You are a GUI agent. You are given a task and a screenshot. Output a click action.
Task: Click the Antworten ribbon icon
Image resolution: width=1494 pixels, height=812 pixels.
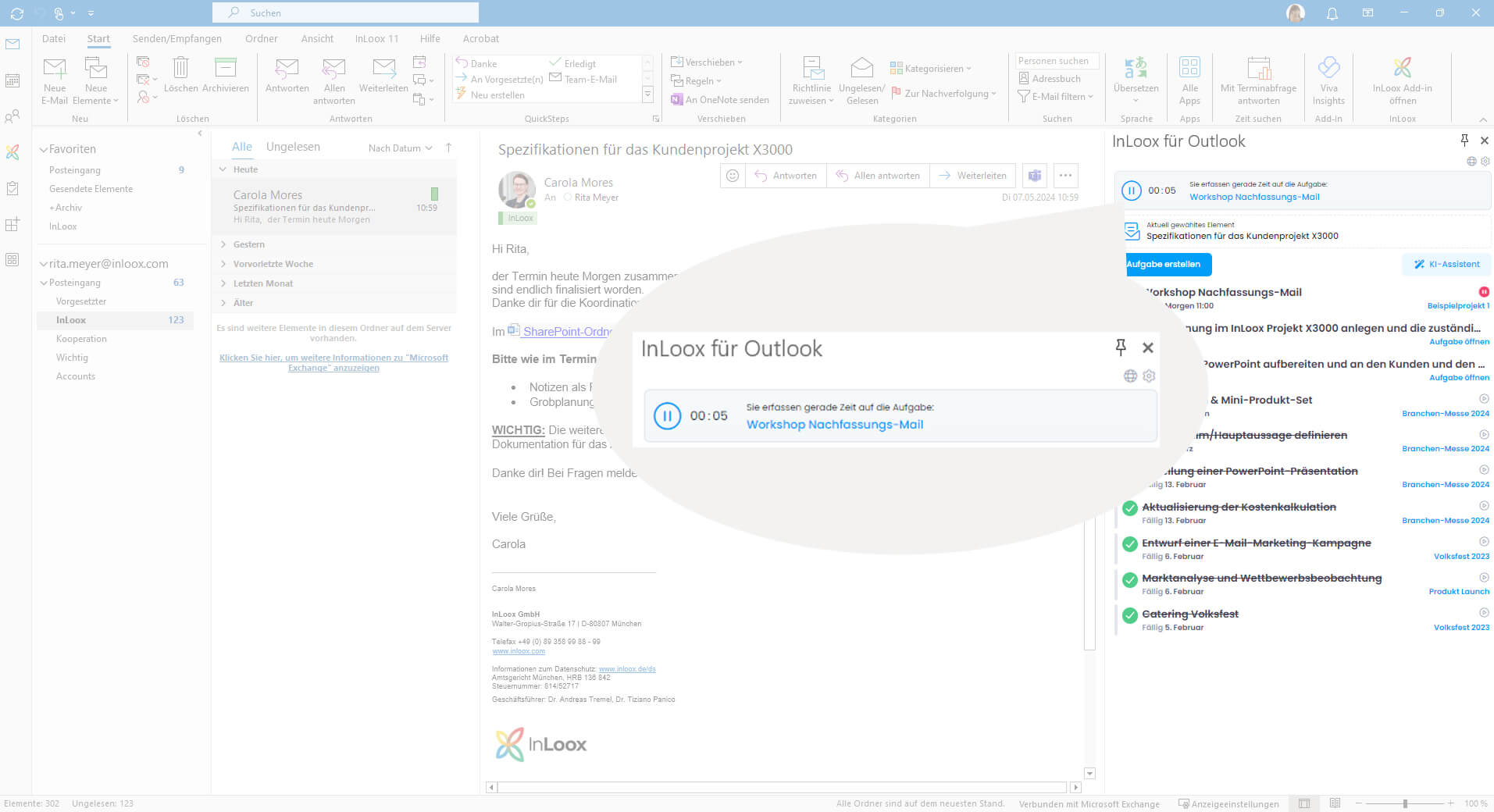(287, 75)
